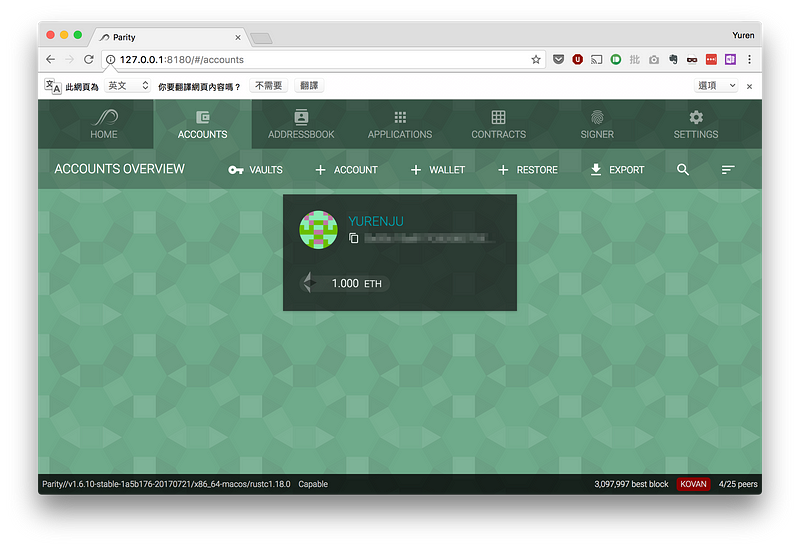Viewport: 800px width, 549px height.
Task: Expand the translate options dropdown
Action: pos(717,86)
